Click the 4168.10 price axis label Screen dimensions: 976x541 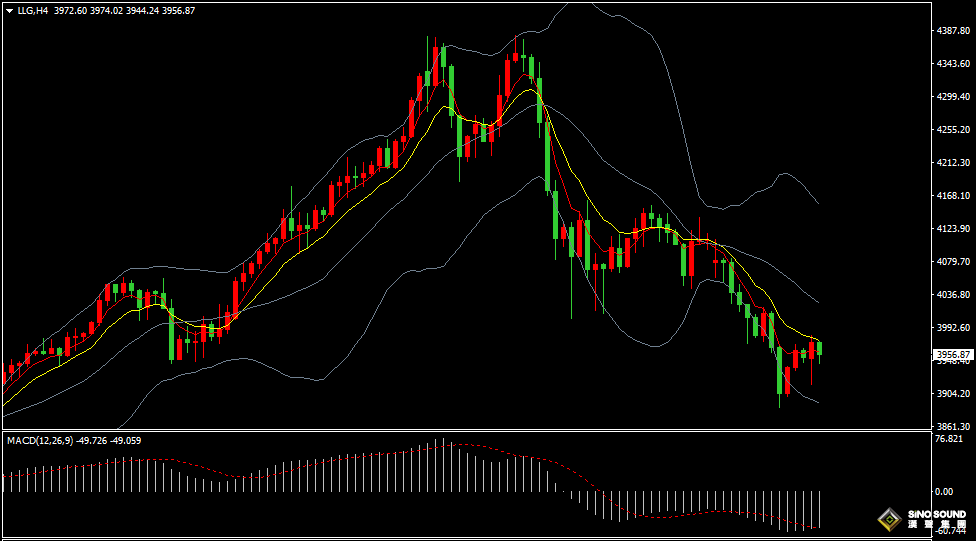pos(952,196)
